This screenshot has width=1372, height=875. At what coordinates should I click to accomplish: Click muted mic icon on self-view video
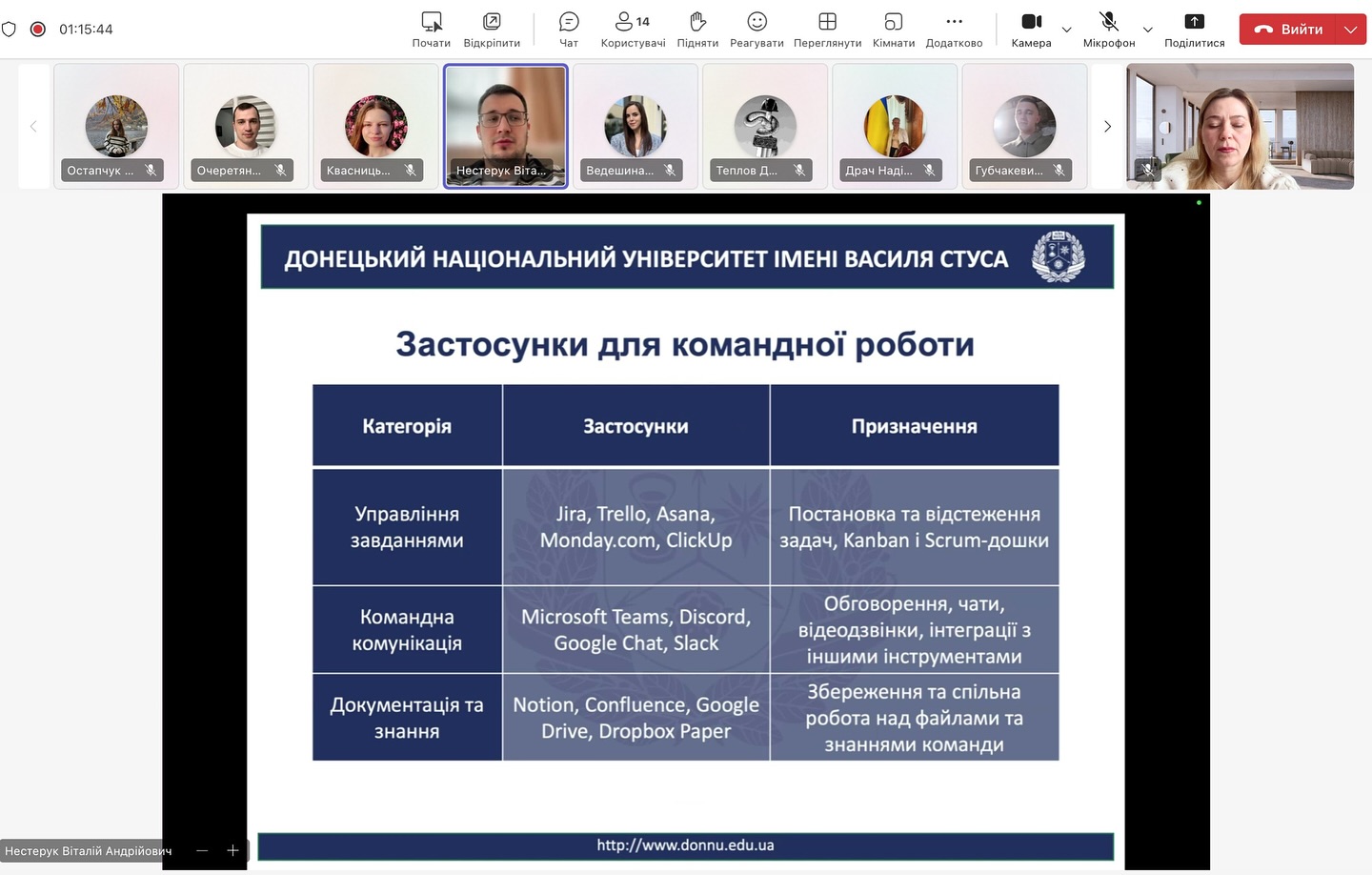coord(1147,170)
